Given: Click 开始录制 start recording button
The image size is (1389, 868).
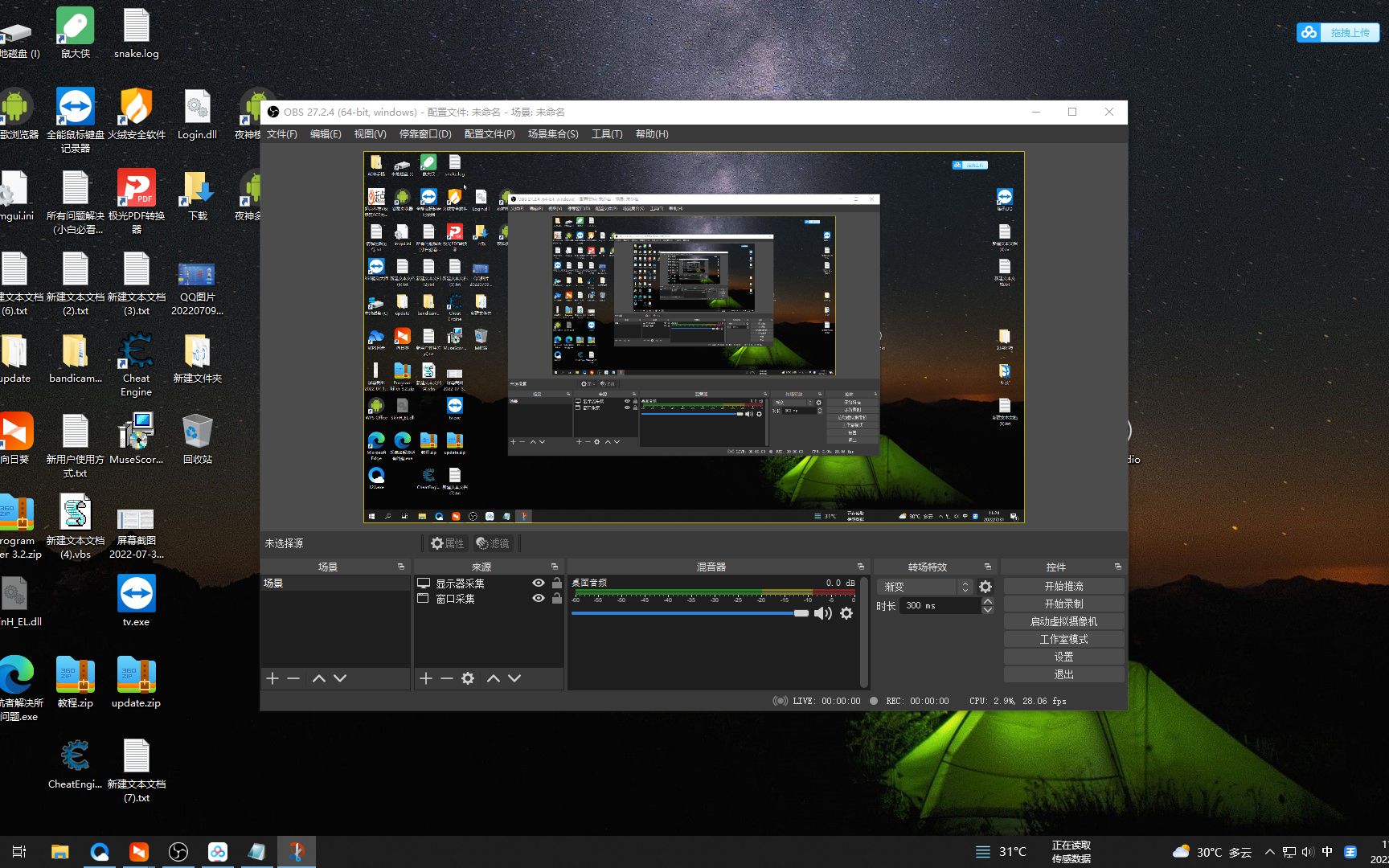Looking at the screenshot, I should [x=1063, y=604].
